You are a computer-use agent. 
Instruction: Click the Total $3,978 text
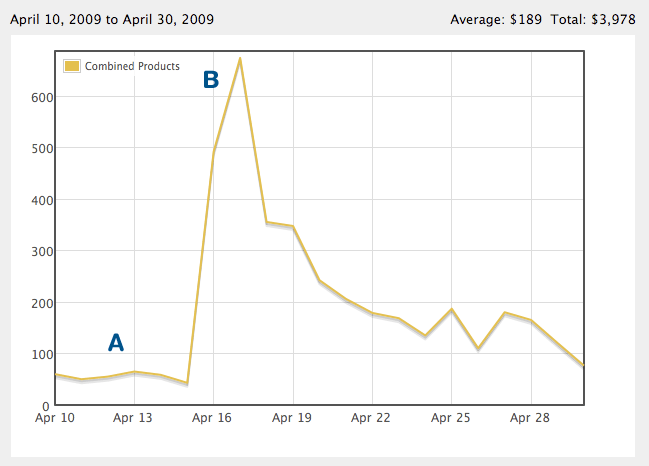[593, 19]
